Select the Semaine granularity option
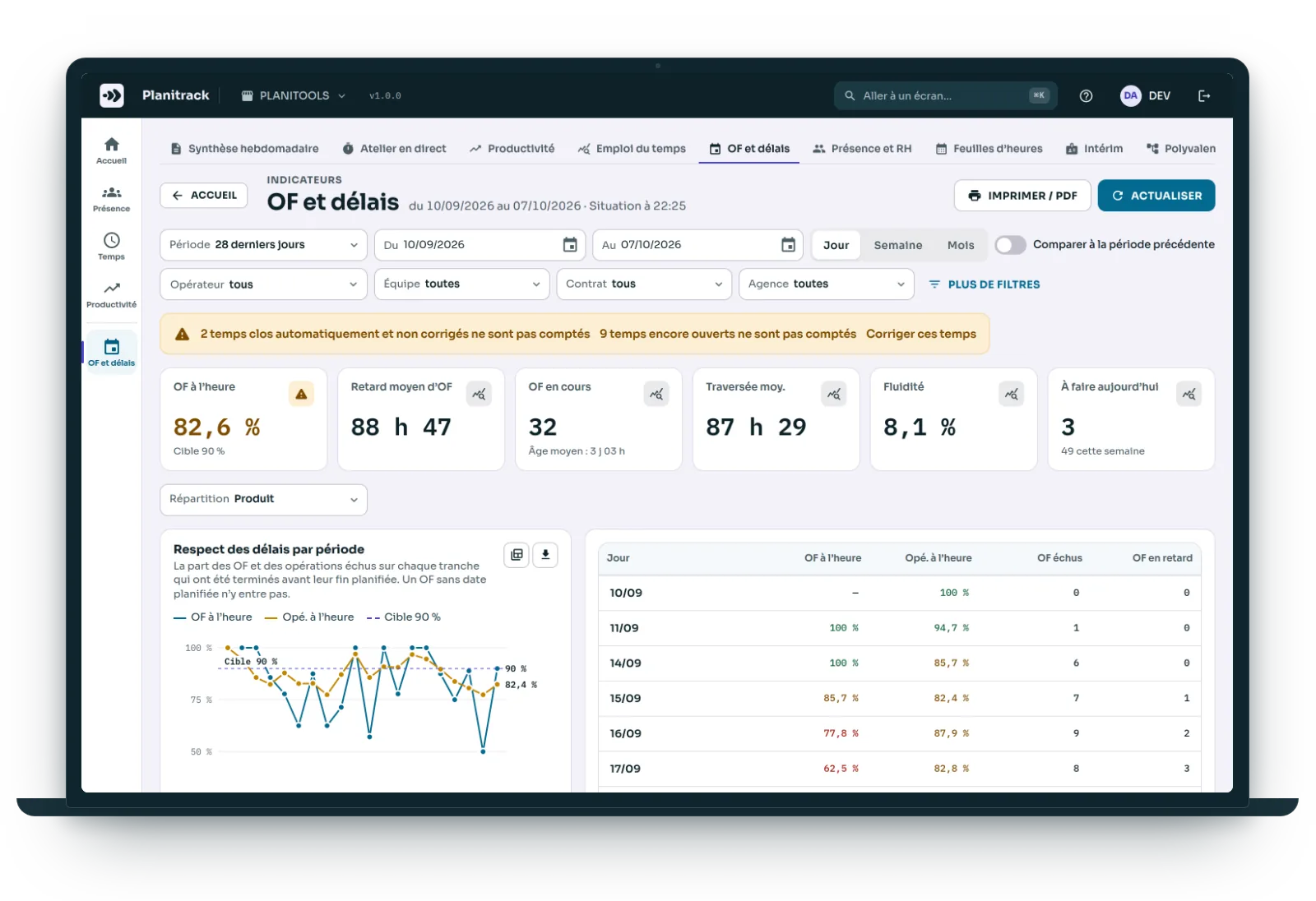Screen dimensions: 1316x901 pos(897,245)
